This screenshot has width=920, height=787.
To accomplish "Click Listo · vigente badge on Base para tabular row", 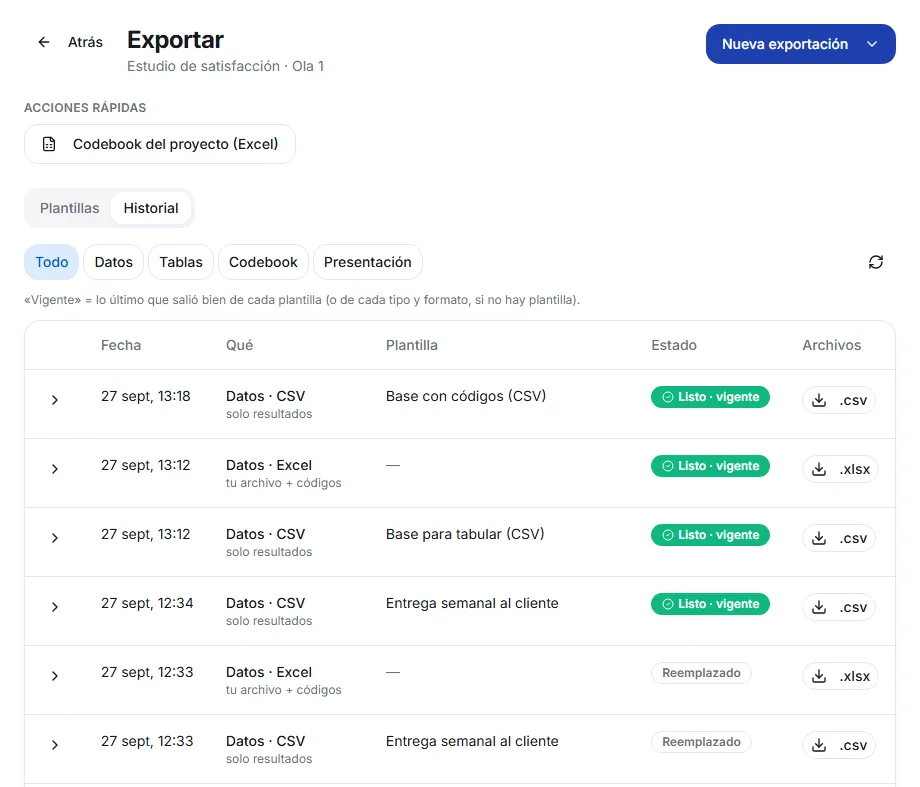I will 710,535.
